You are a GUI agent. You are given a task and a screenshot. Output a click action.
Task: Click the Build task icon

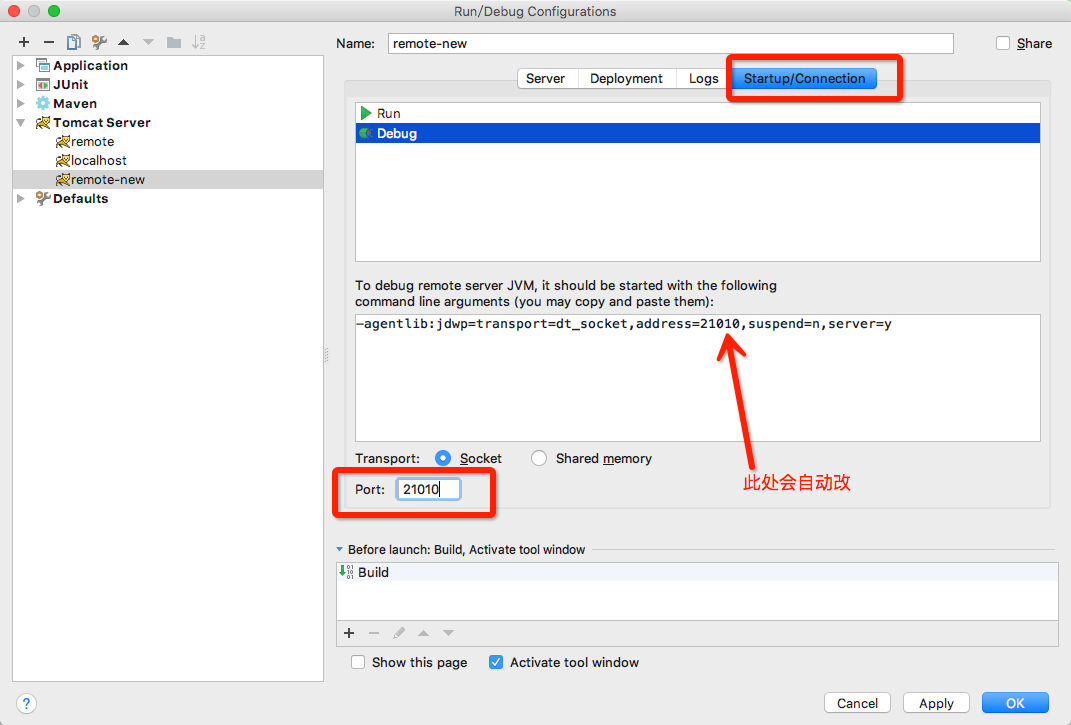(346, 572)
